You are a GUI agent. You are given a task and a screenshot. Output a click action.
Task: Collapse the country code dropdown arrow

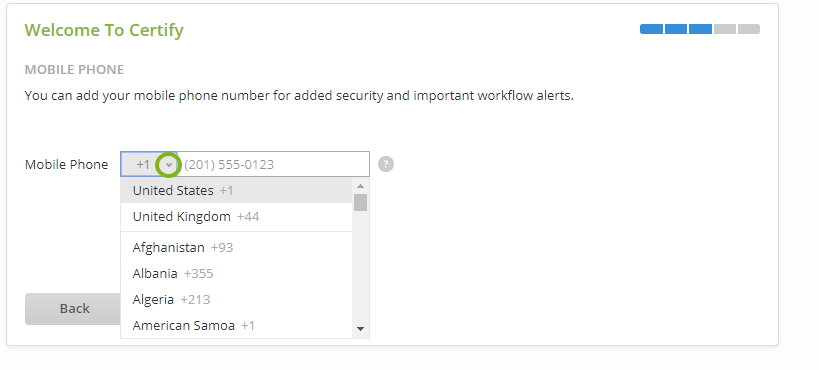pos(169,165)
